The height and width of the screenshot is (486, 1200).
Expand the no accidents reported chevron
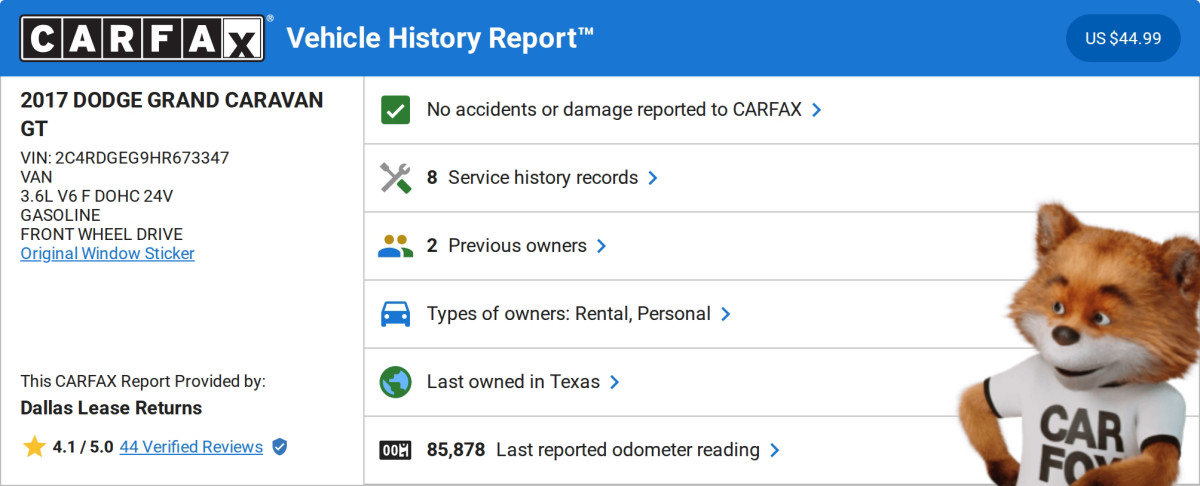coord(816,110)
